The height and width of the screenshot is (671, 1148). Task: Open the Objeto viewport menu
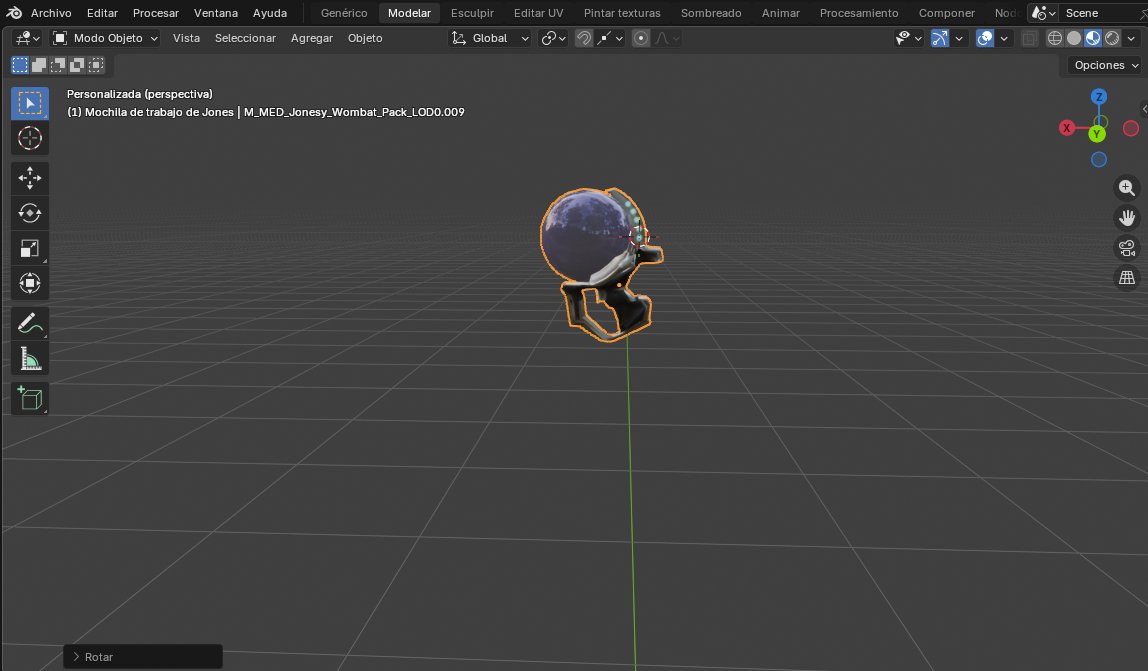point(365,38)
